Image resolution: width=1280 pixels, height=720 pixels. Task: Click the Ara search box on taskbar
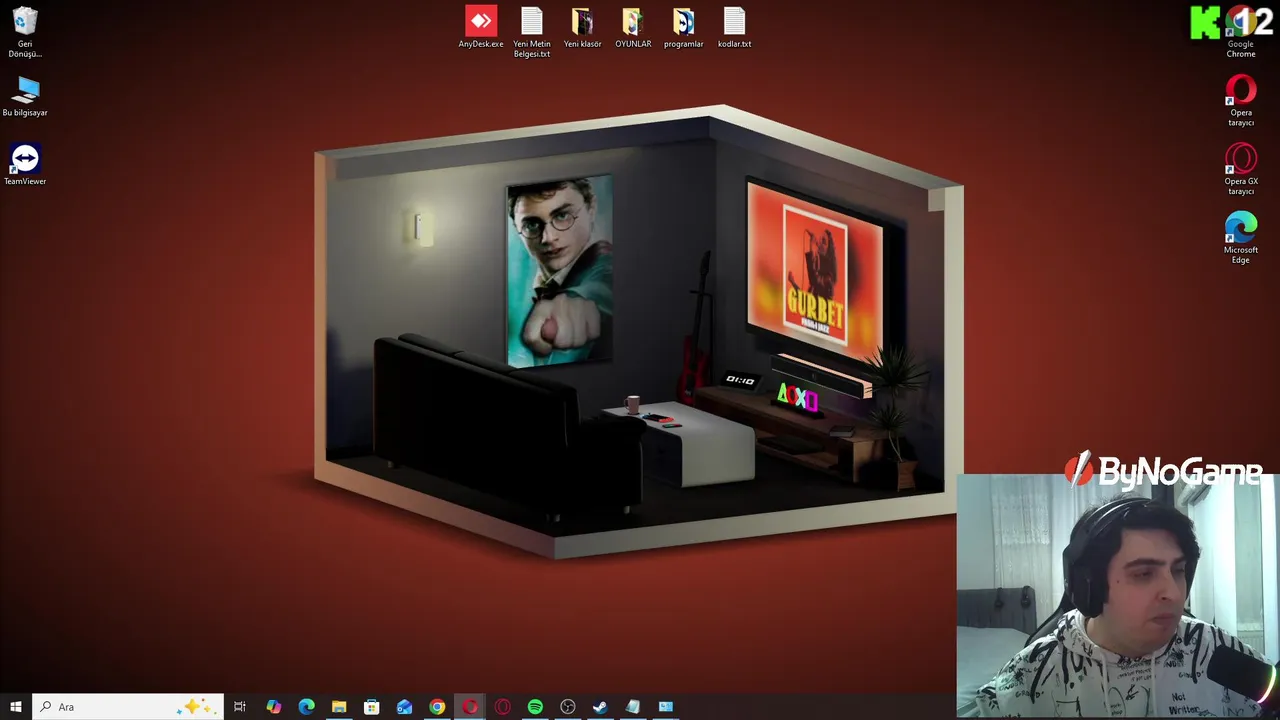[128, 707]
